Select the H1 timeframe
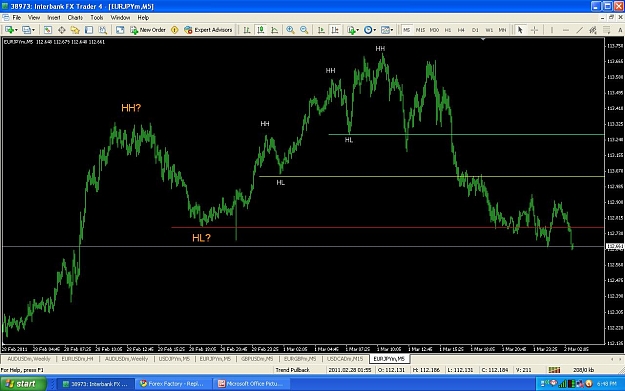This screenshot has width=625, height=391. (448, 30)
